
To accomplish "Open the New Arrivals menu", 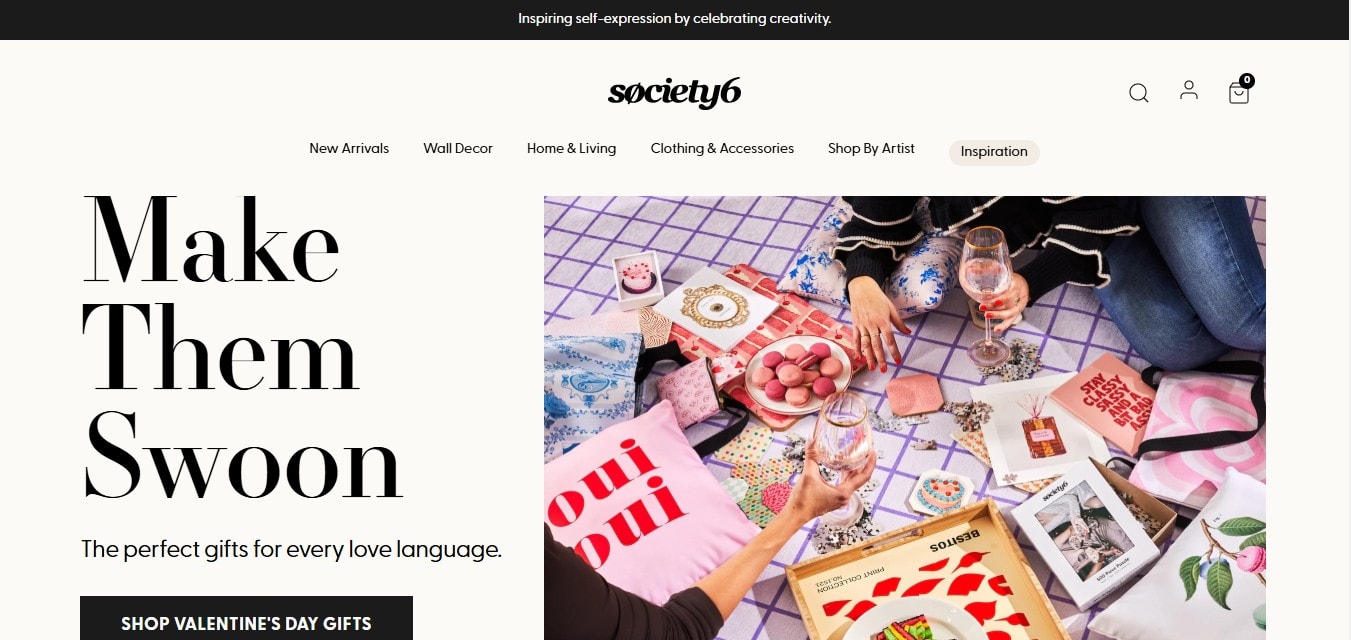I will (349, 148).
